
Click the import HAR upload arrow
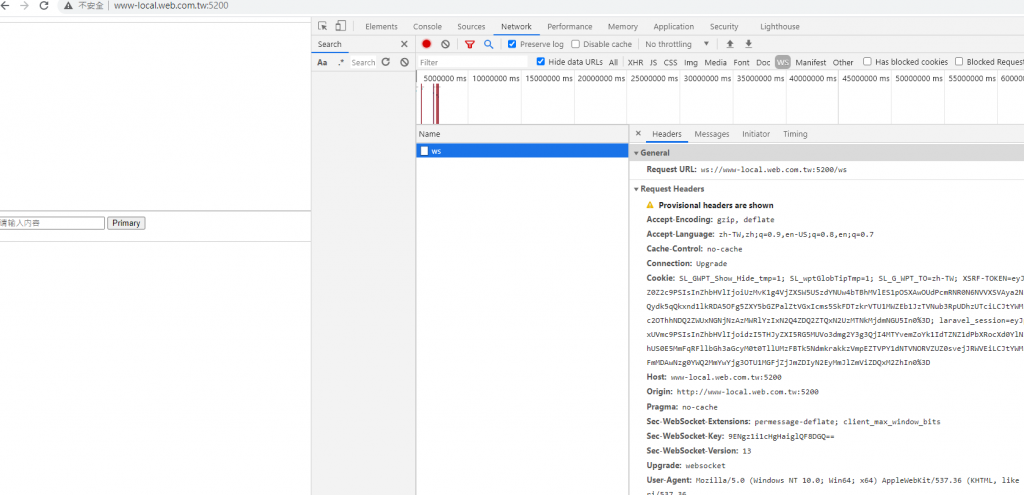[730, 44]
